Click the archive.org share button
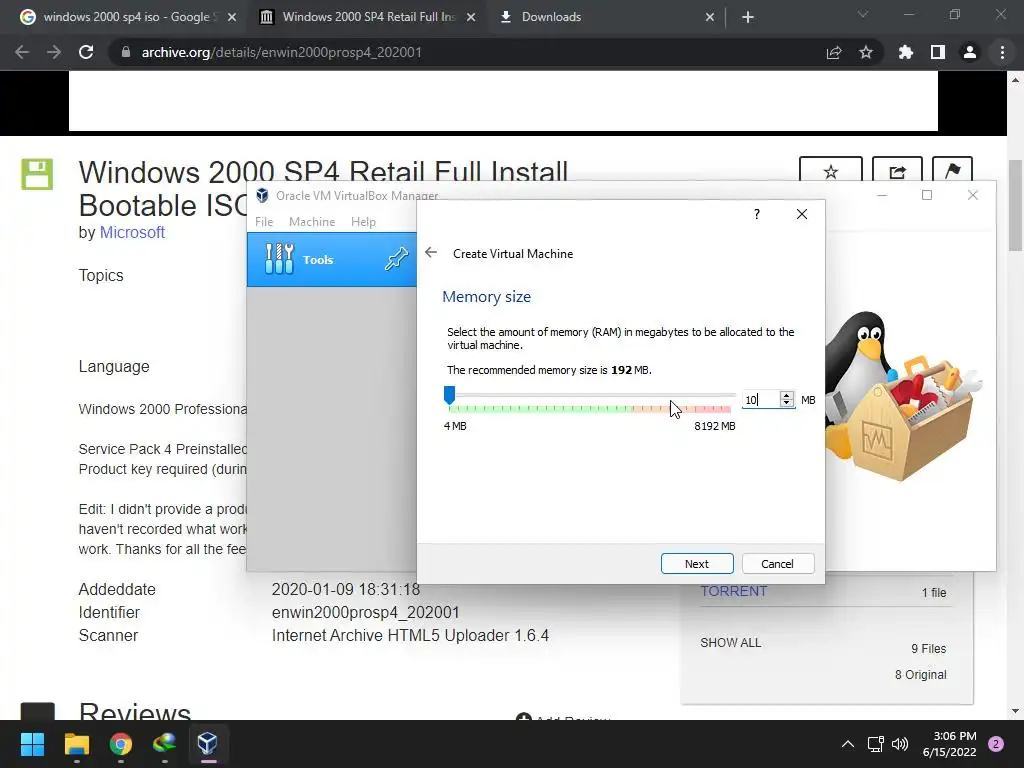 tap(897, 170)
